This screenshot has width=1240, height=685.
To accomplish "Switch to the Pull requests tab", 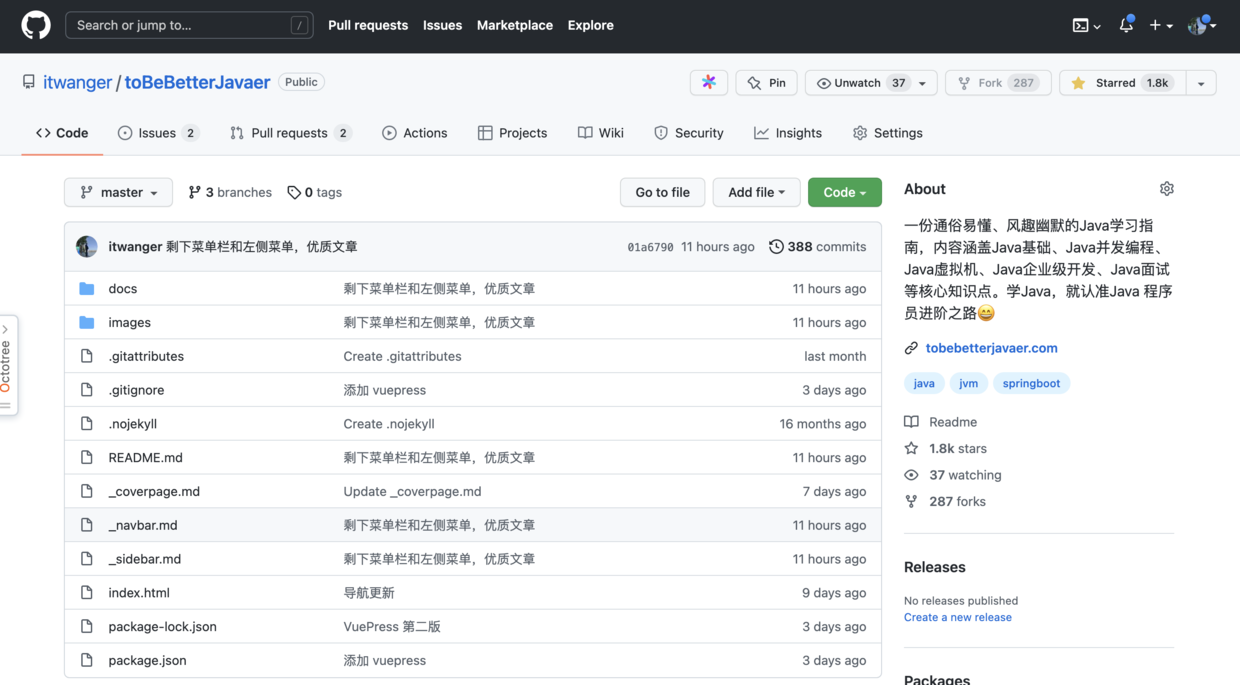I will pyautogui.click(x=289, y=133).
